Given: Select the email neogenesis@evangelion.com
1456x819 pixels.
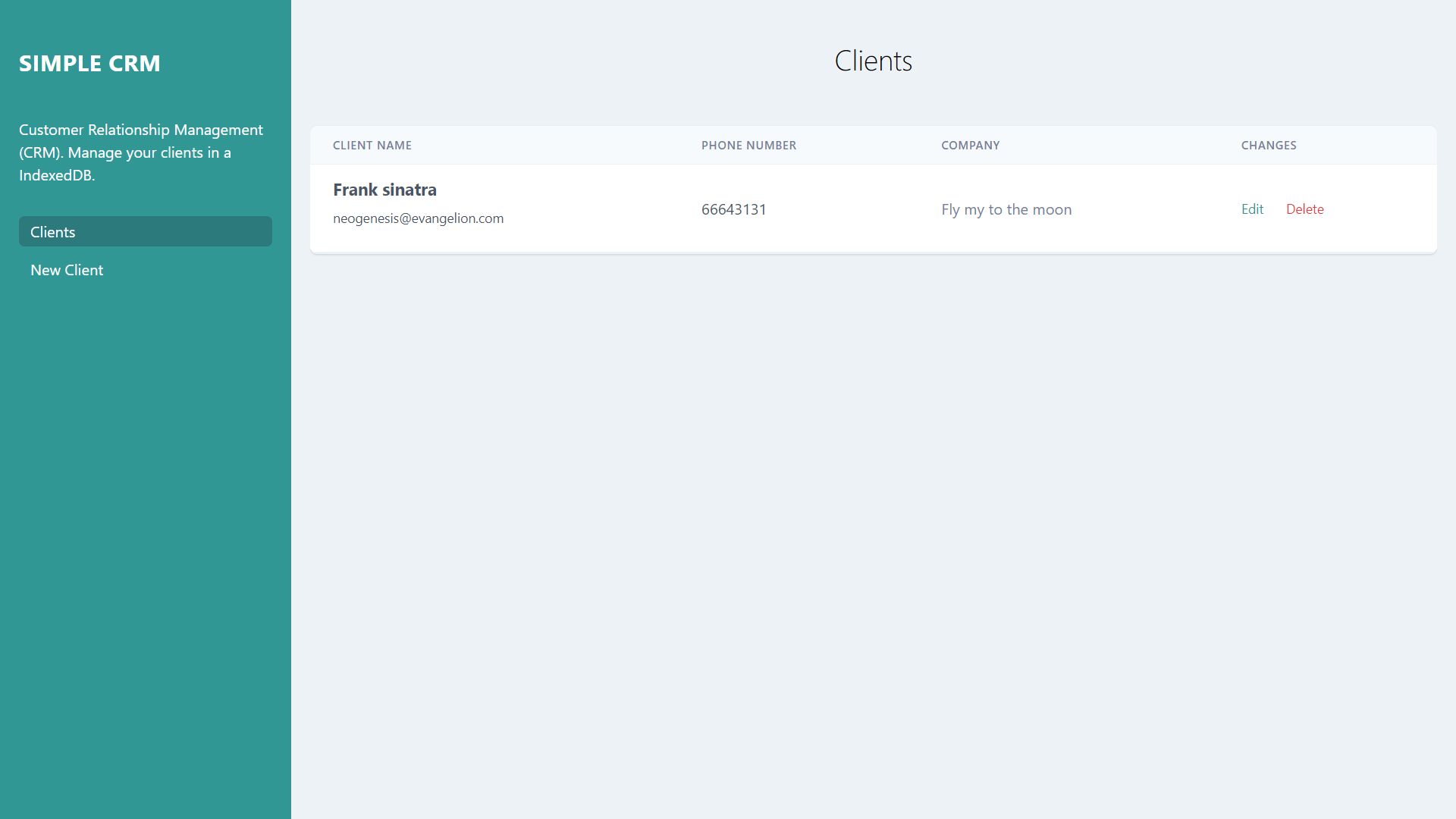Looking at the screenshot, I should click(419, 218).
